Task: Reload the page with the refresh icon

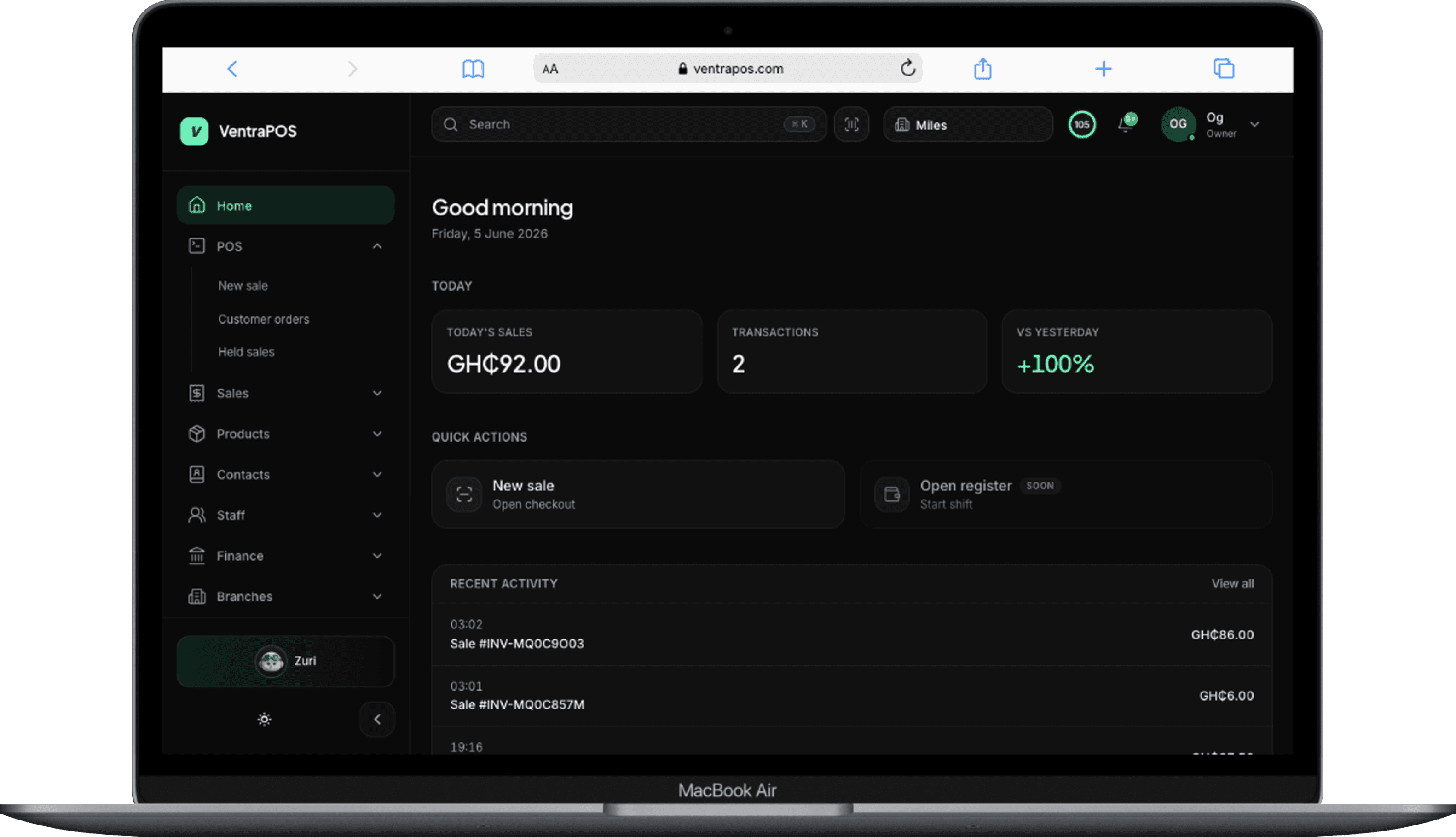Action: point(908,68)
